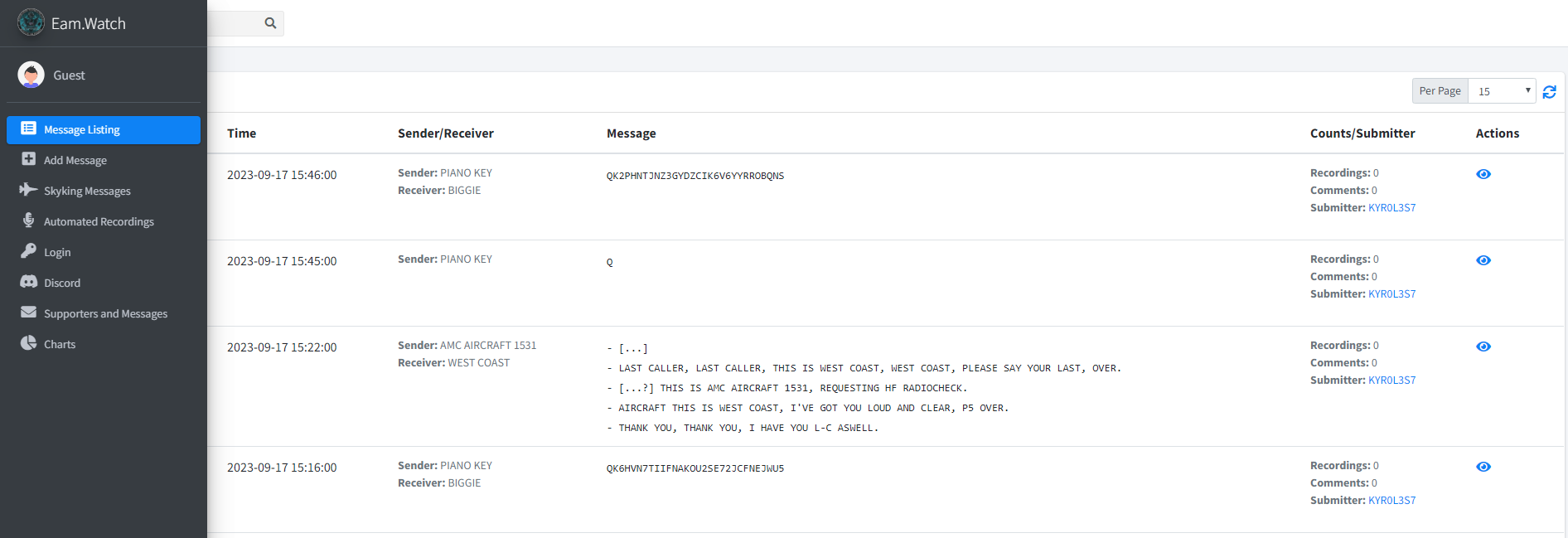Image resolution: width=1568 pixels, height=538 pixels.
Task: View the 15:45:00 message via eye icon
Action: [1483, 260]
